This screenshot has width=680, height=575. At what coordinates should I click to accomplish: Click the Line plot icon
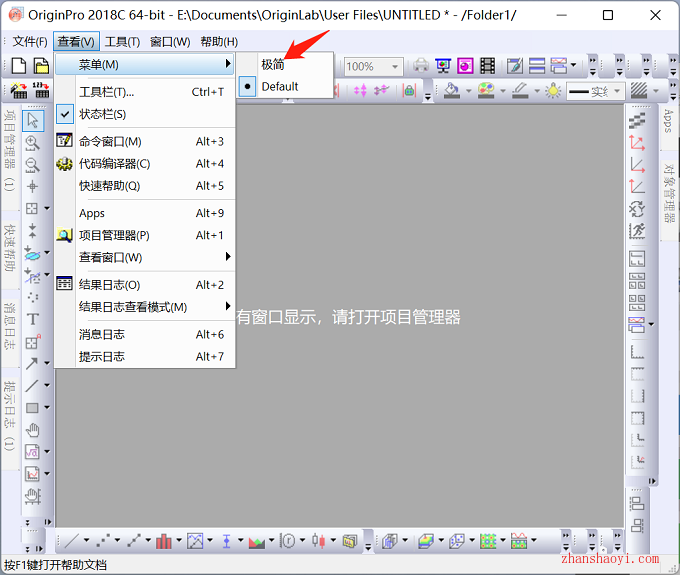tap(71, 540)
